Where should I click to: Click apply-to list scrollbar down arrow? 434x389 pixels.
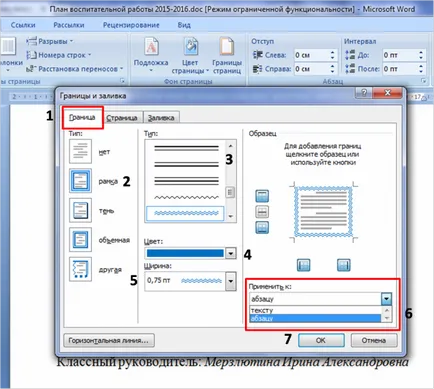click(x=387, y=319)
